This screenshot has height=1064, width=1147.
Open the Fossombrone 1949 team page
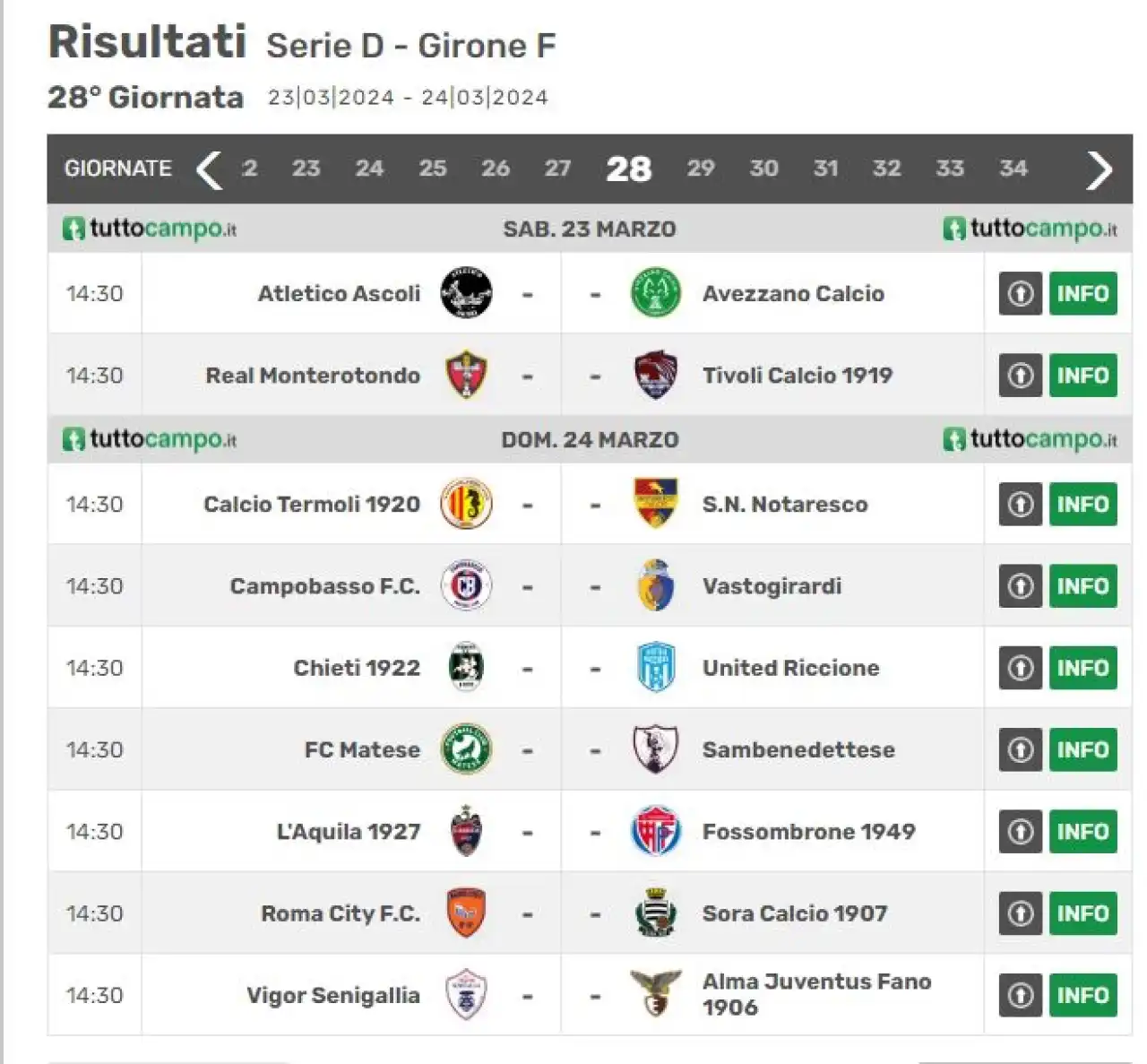pos(808,832)
